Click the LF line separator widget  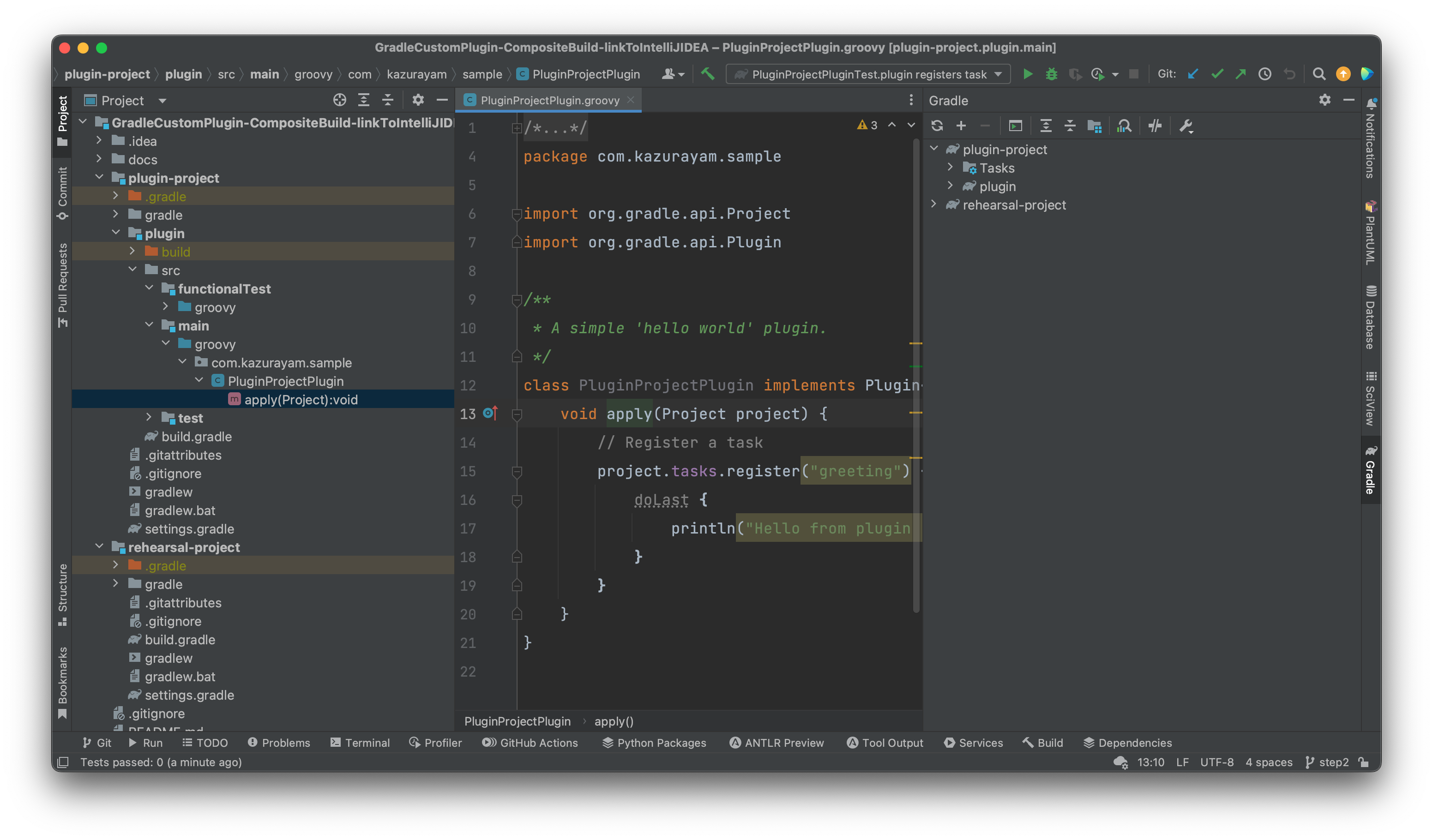[x=1182, y=762]
